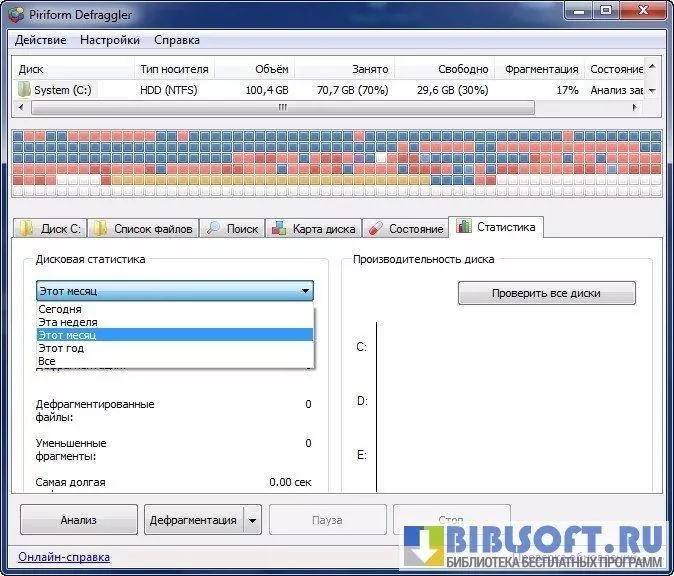This screenshot has width=674, height=576.
Task: Open the Действие menu
Action: 41,40
